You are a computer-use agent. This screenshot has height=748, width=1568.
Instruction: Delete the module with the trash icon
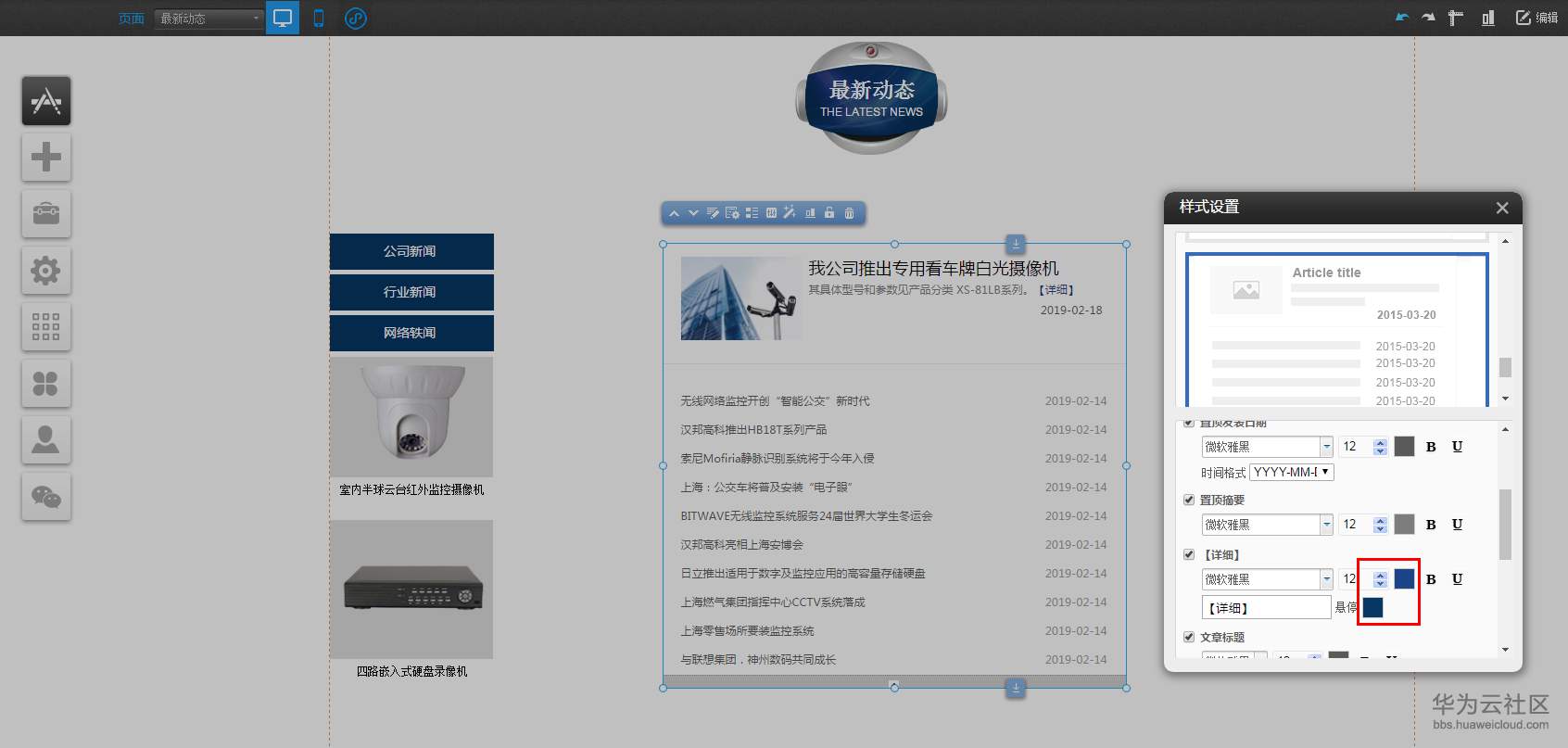849,213
